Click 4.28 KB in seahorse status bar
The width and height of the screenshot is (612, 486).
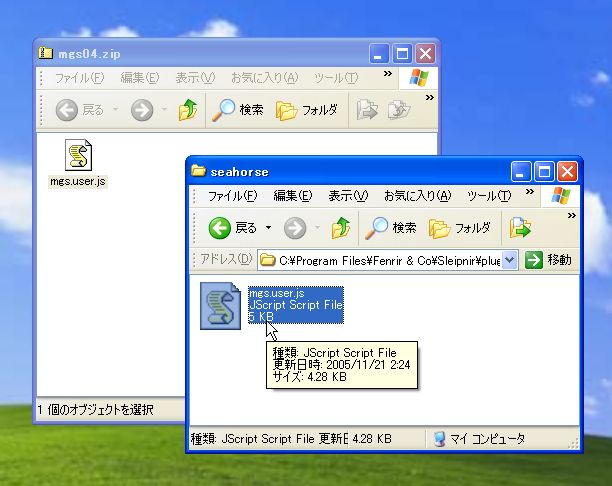tap(372, 439)
